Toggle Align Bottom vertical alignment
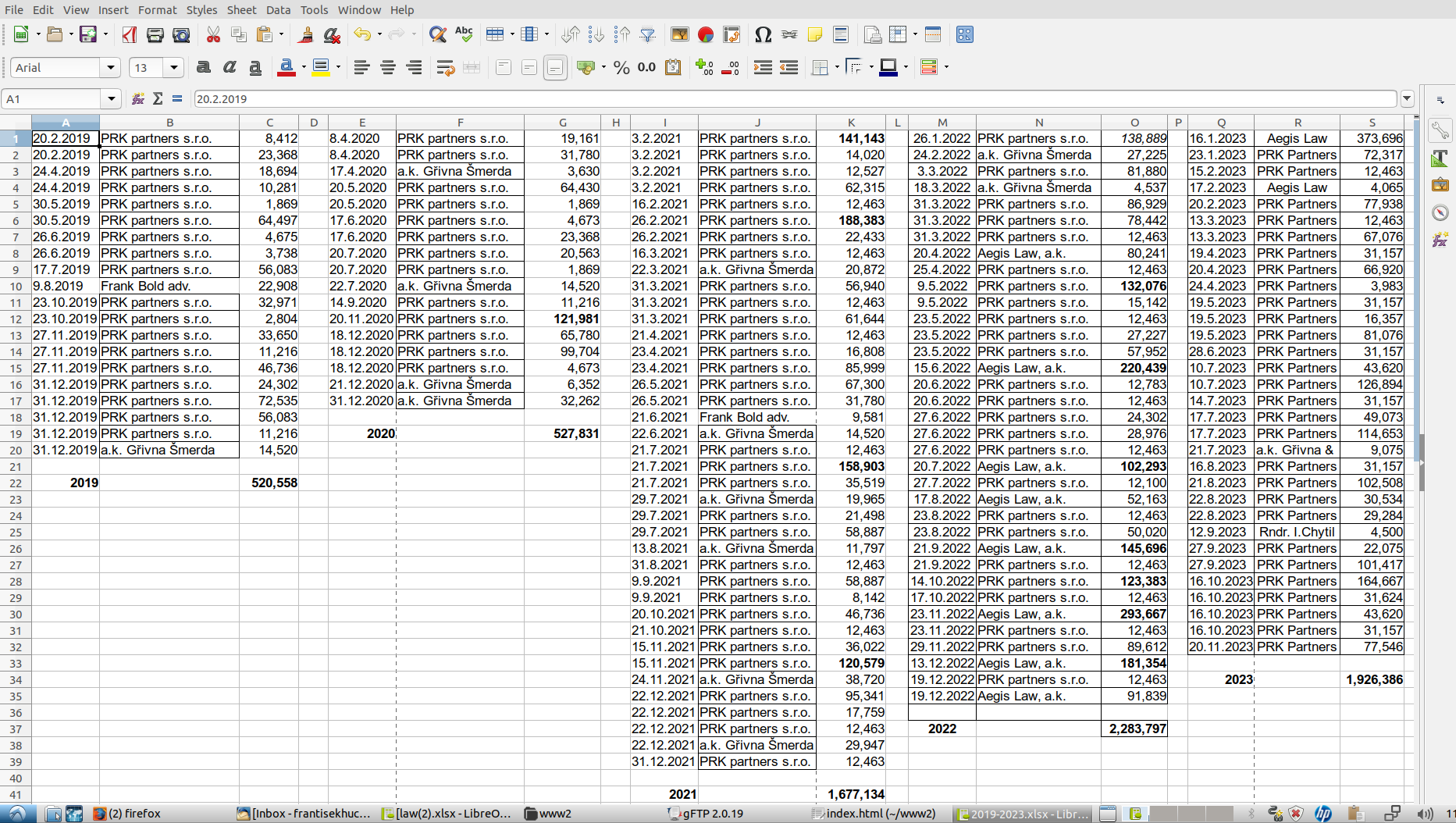Image resolution: width=1456 pixels, height=823 pixels. tap(555, 67)
